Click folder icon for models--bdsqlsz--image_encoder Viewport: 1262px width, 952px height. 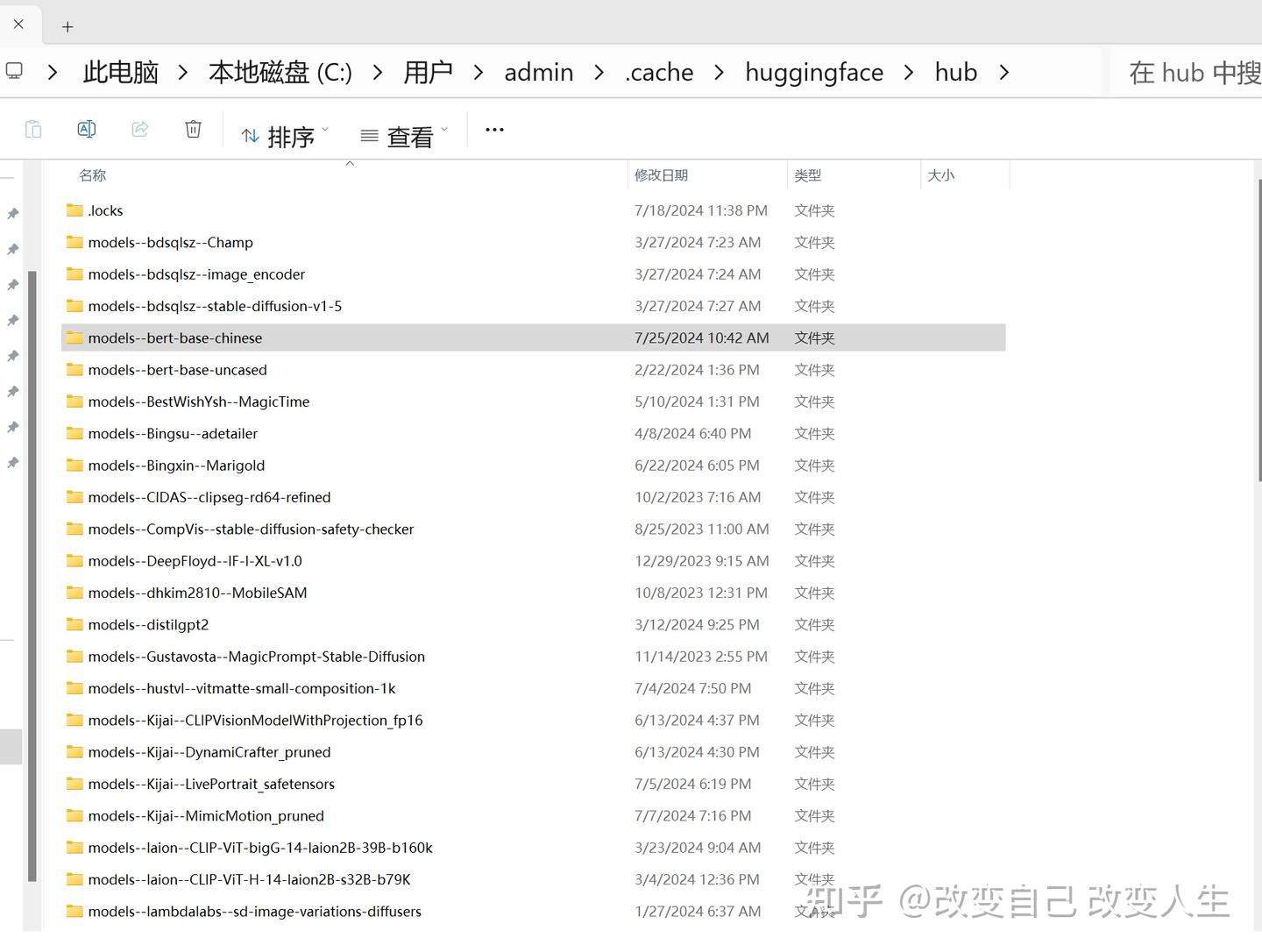(74, 274)
